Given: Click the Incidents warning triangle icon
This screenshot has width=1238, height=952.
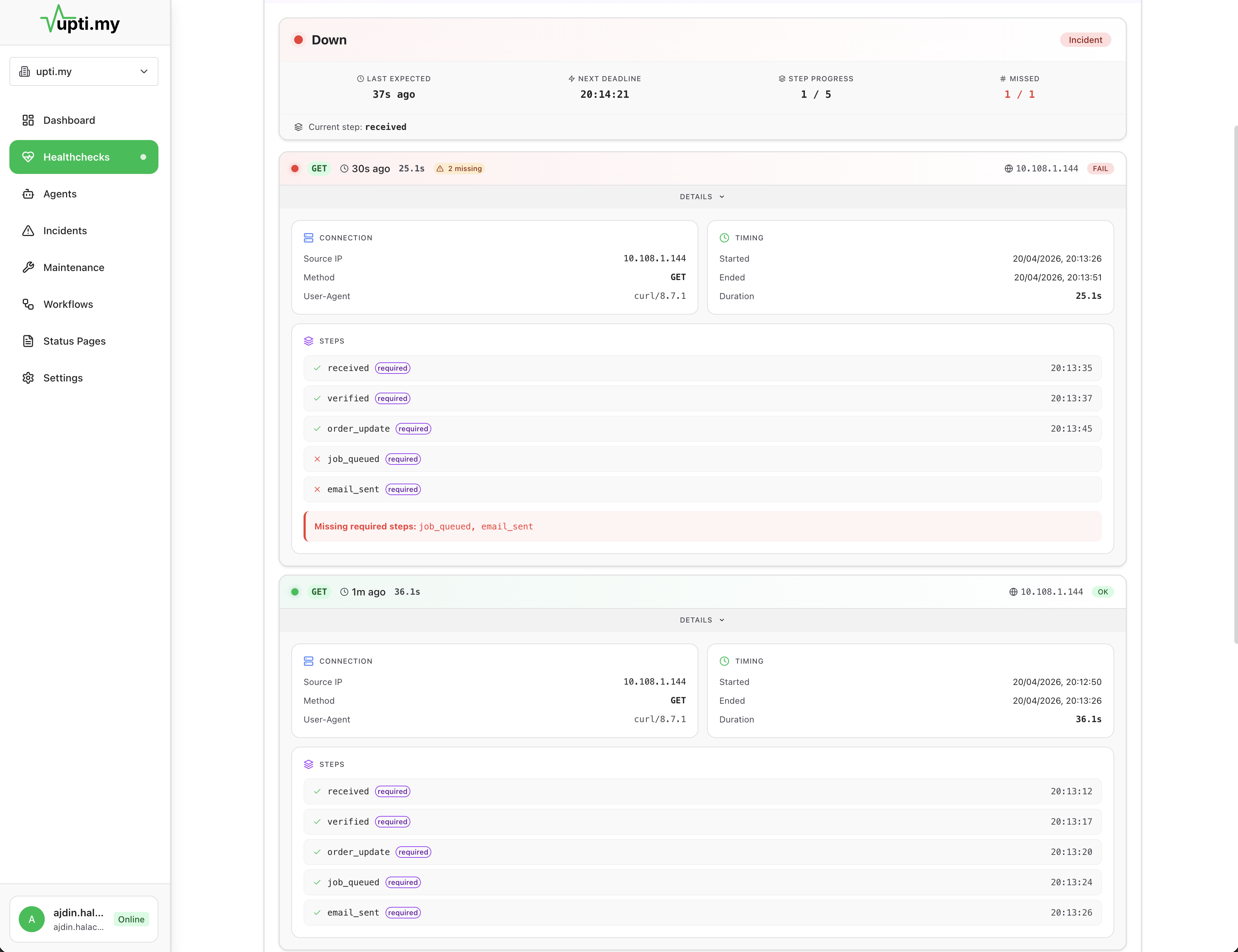Looking at the screenshot, I should 28,231.
